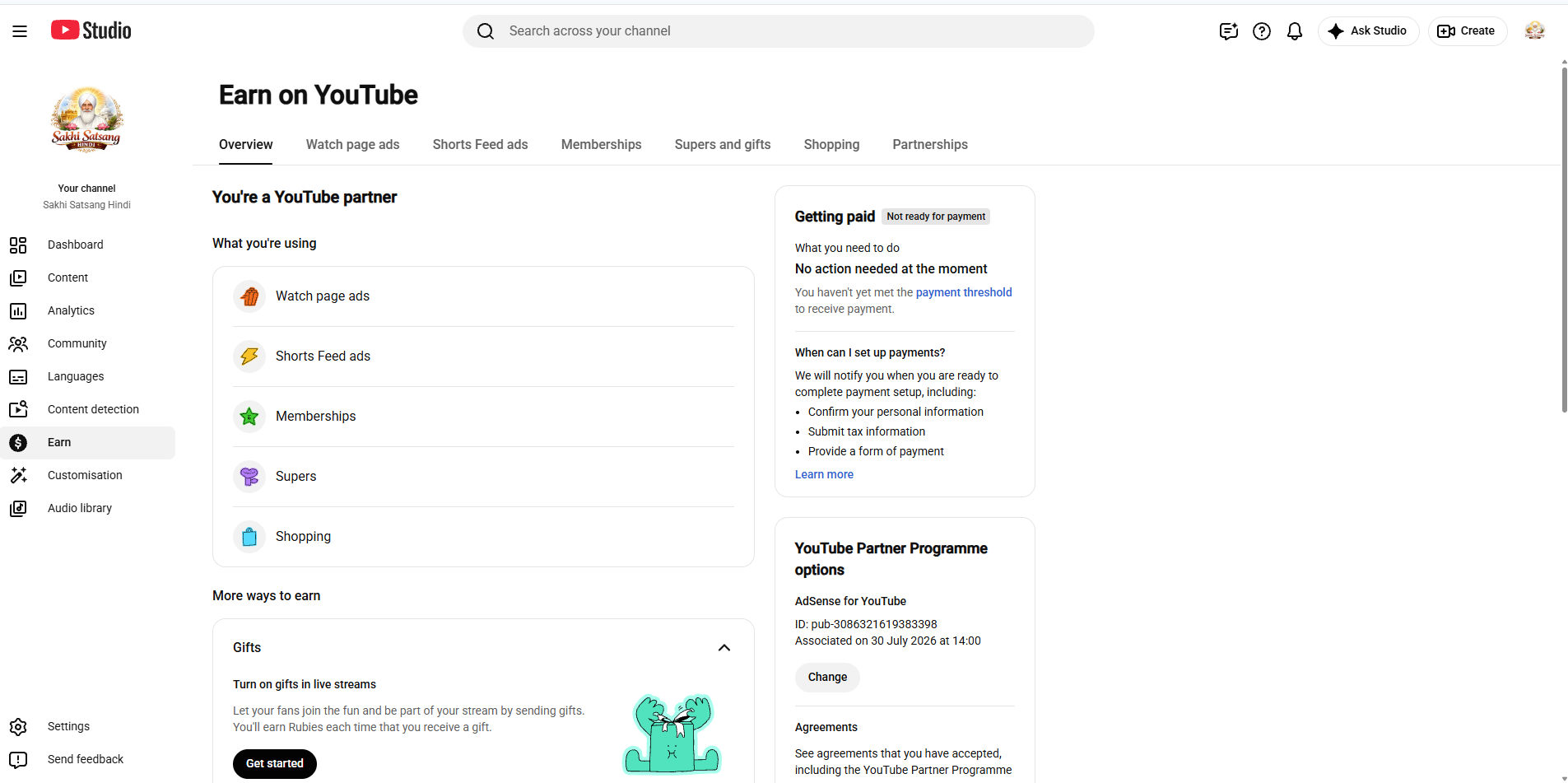Open the Partnerships tab
The width and height of the screenshot is (1568, 783).
coord(930,145)
